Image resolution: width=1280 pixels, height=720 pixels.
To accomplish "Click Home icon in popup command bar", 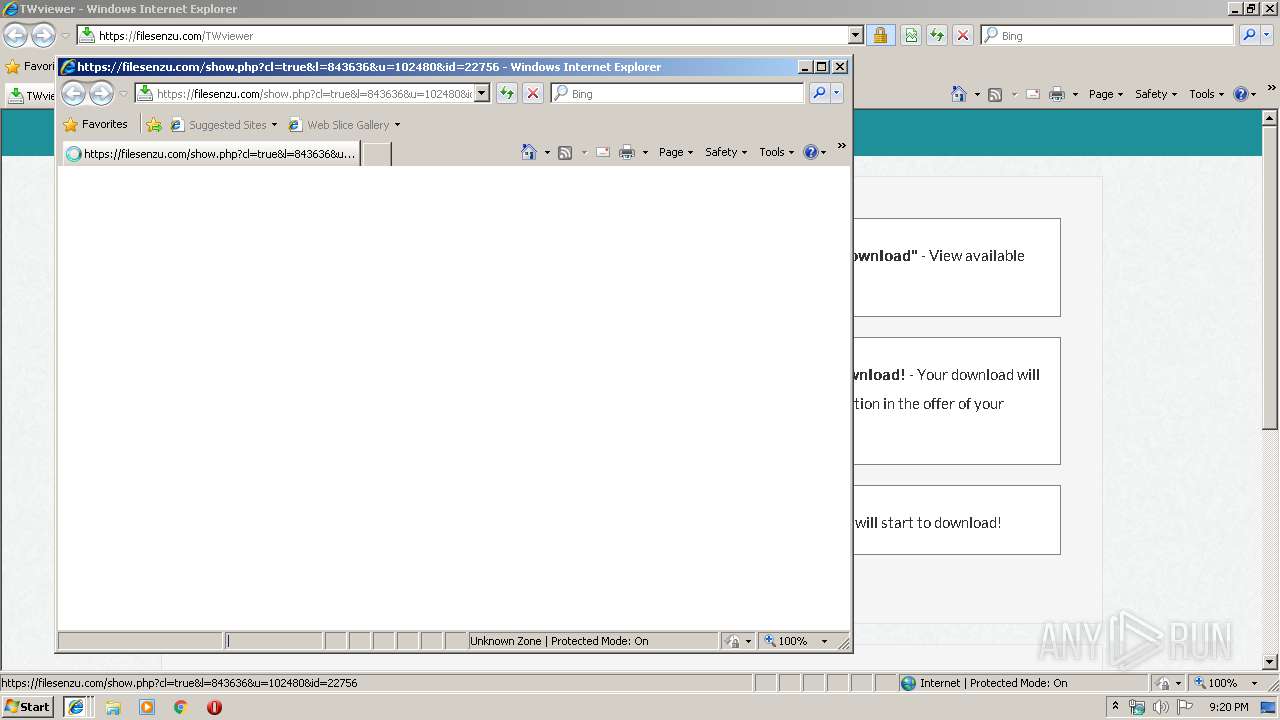I will (529, 152).
